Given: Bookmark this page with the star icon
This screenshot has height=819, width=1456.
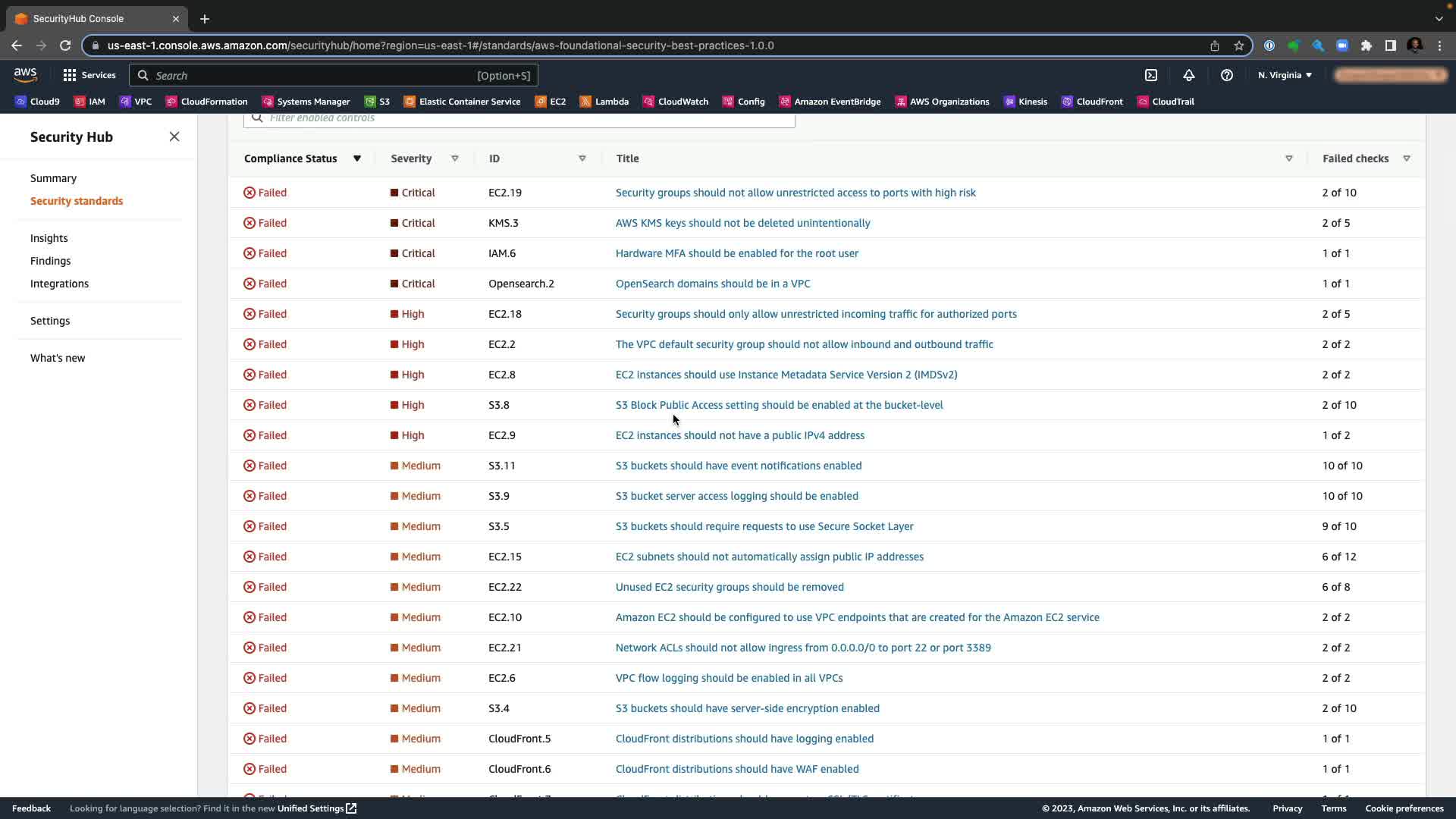Looking at the screenshot, I should tap(1239, 45).
